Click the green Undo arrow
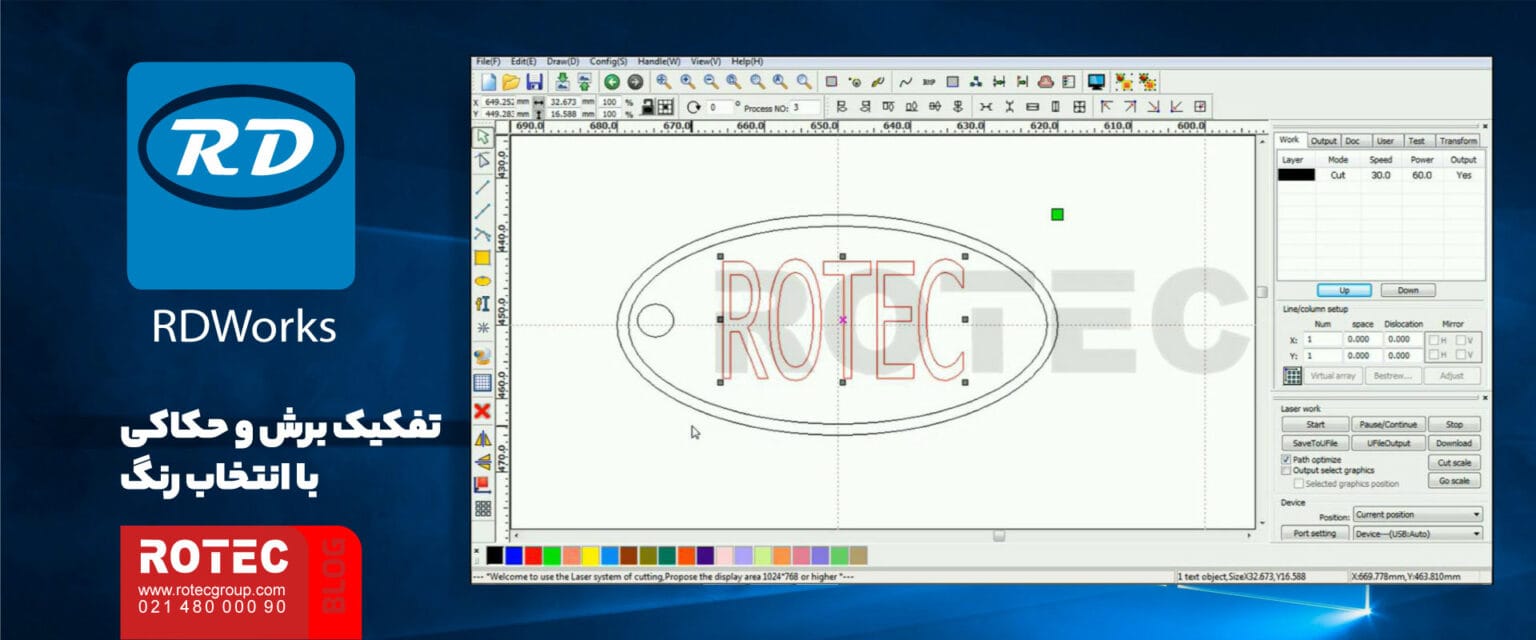Image resolution: width=1536 pixels, height=640 pixels. click(x=612, y=82)
